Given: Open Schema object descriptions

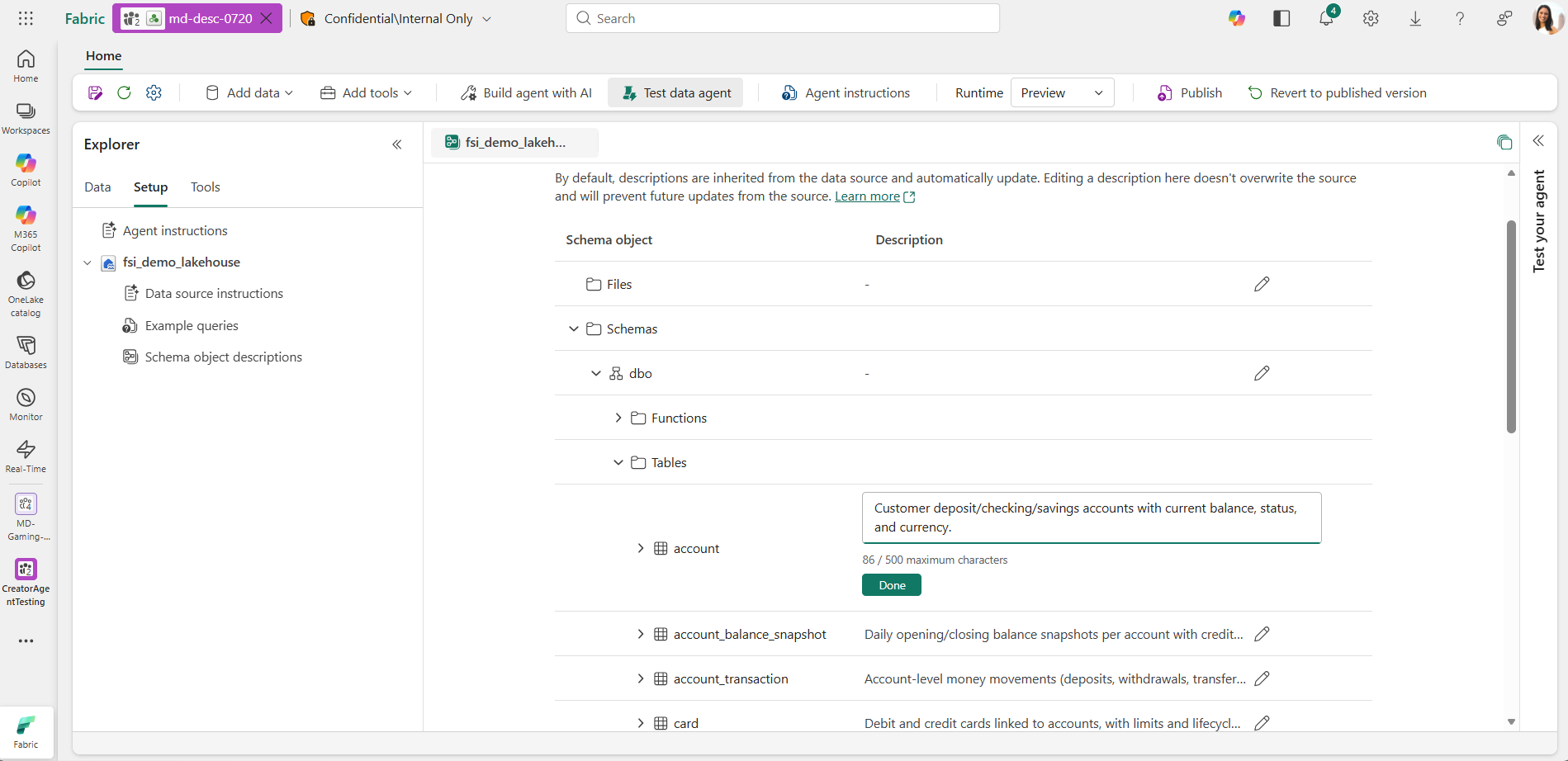Looking at the screenshot, I should point(224,357).
